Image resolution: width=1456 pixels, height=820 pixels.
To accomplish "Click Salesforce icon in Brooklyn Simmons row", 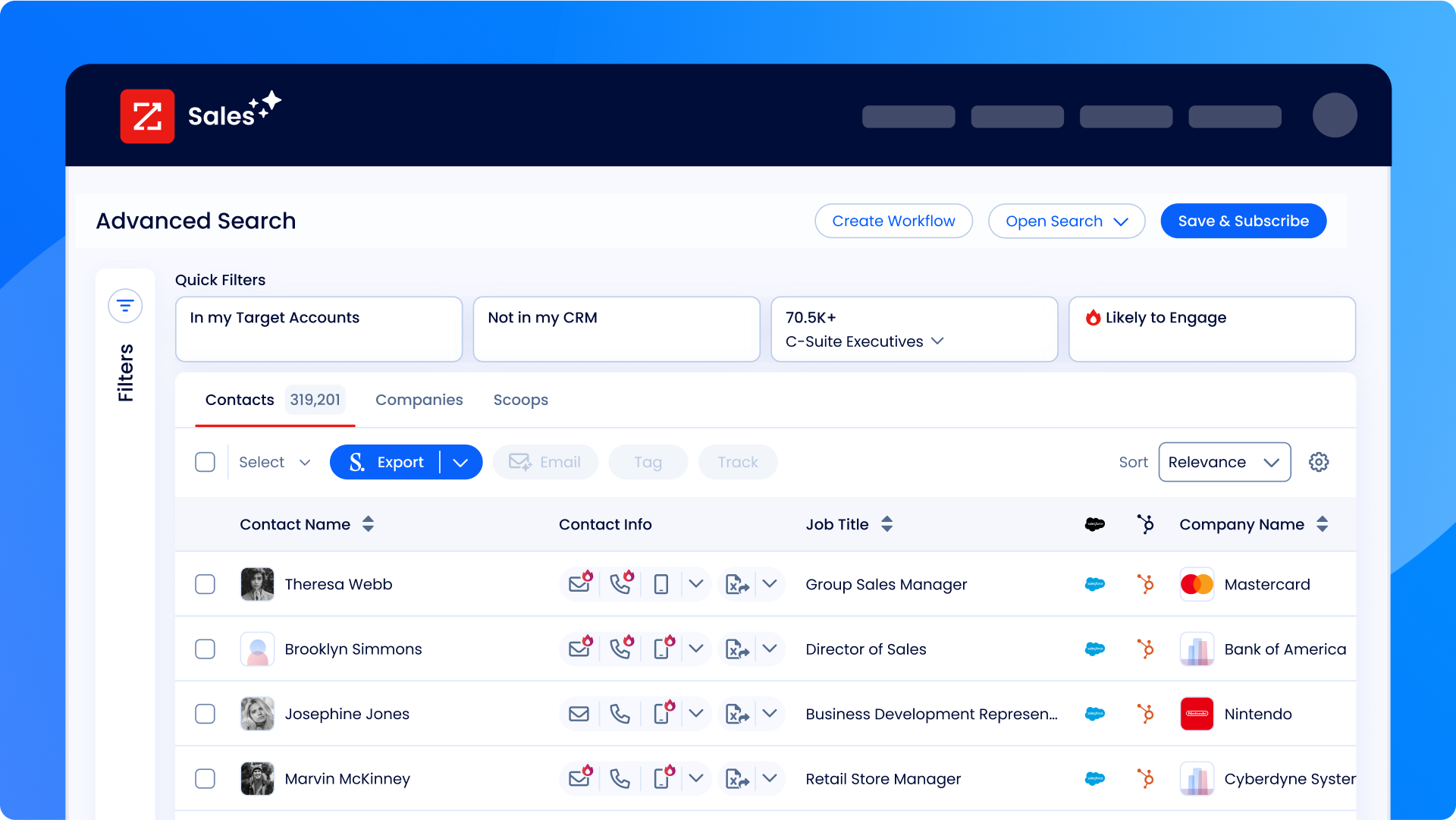I will point(1095,649).
